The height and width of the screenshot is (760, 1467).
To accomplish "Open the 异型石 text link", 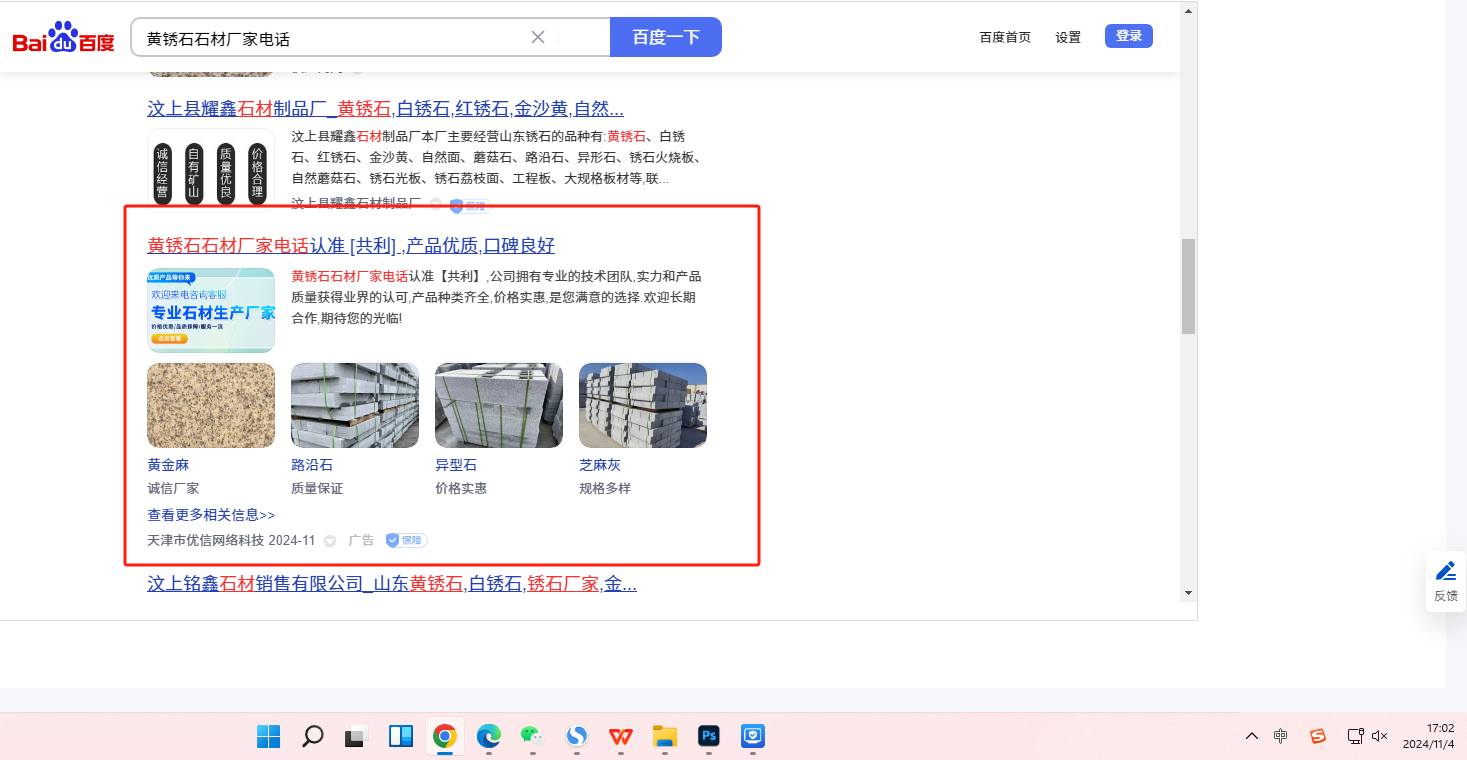I will pos(456,465).
